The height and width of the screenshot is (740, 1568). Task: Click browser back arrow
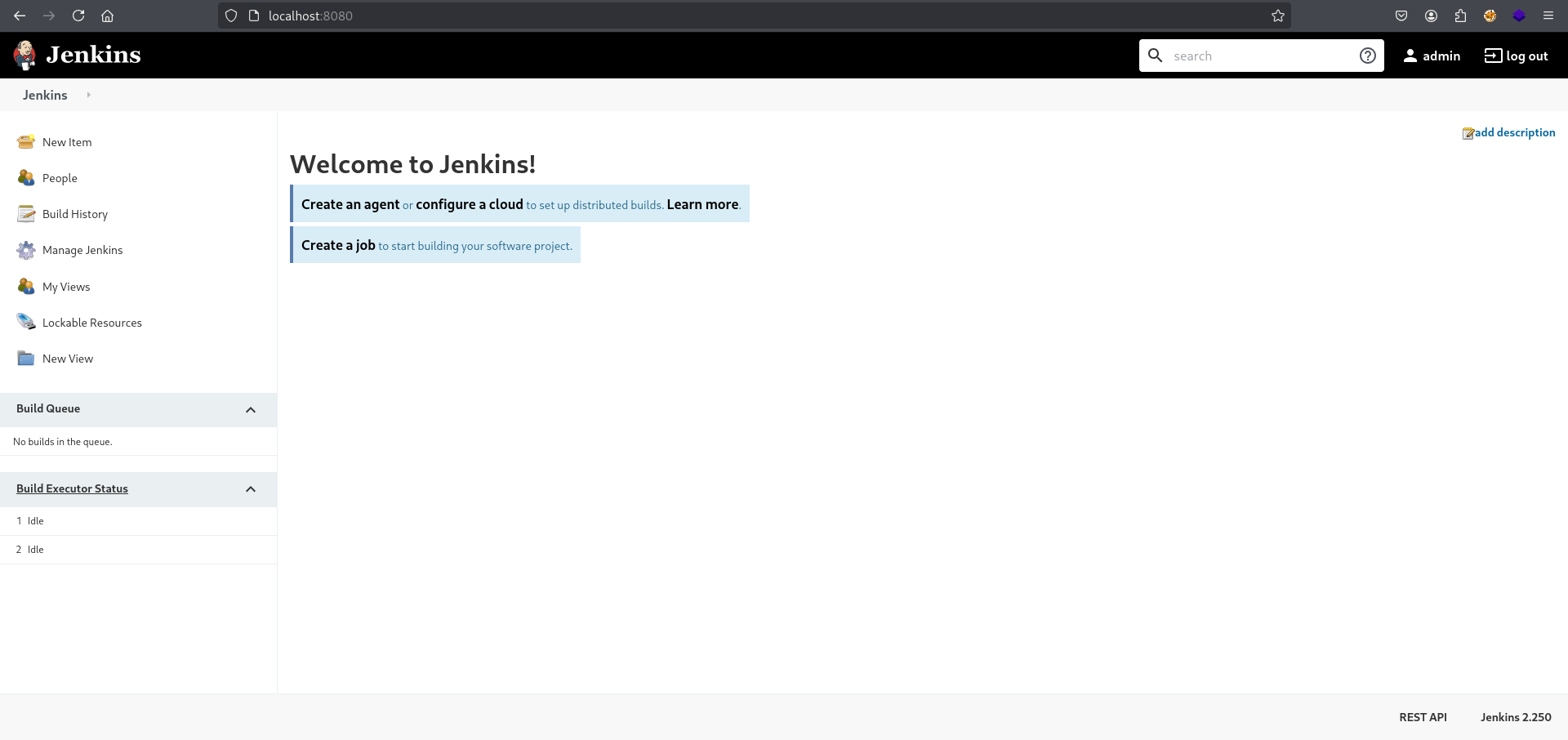click(20, 16)
